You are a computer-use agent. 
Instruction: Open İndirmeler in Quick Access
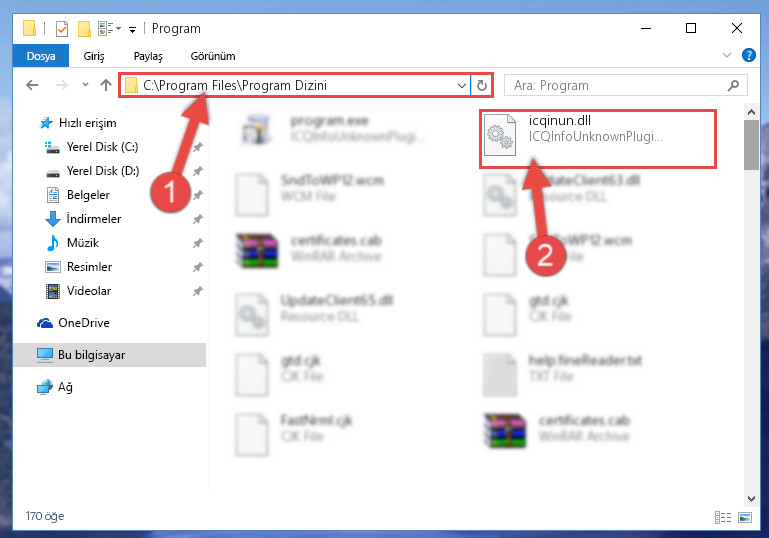(94, 219)
